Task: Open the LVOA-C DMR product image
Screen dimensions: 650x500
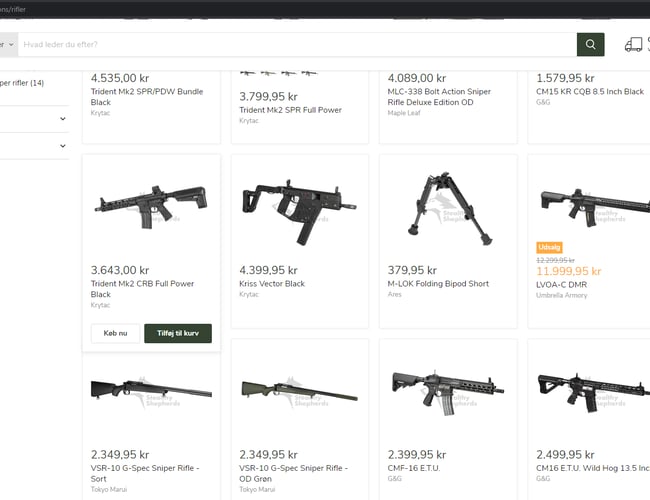Action: click(595, 207)
